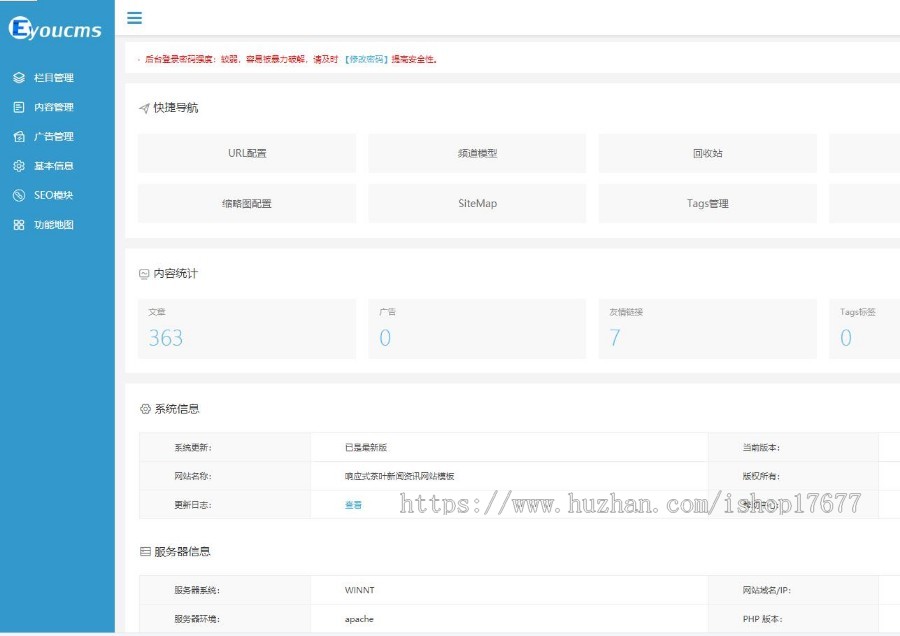The image size is (900, 636).
Task: Click the red weak password warning text
Action: click(x=290, y=59)
